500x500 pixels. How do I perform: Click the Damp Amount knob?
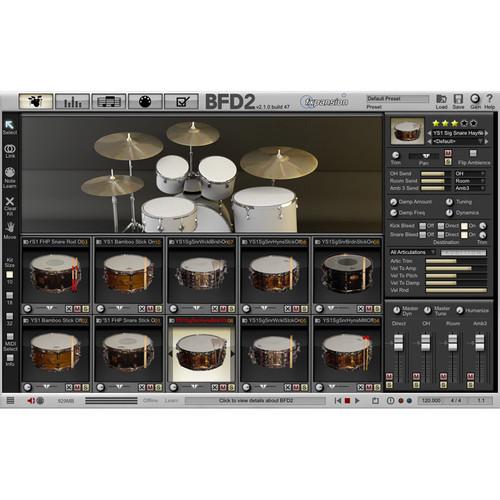pyautogui.click(x=394, y=202)
